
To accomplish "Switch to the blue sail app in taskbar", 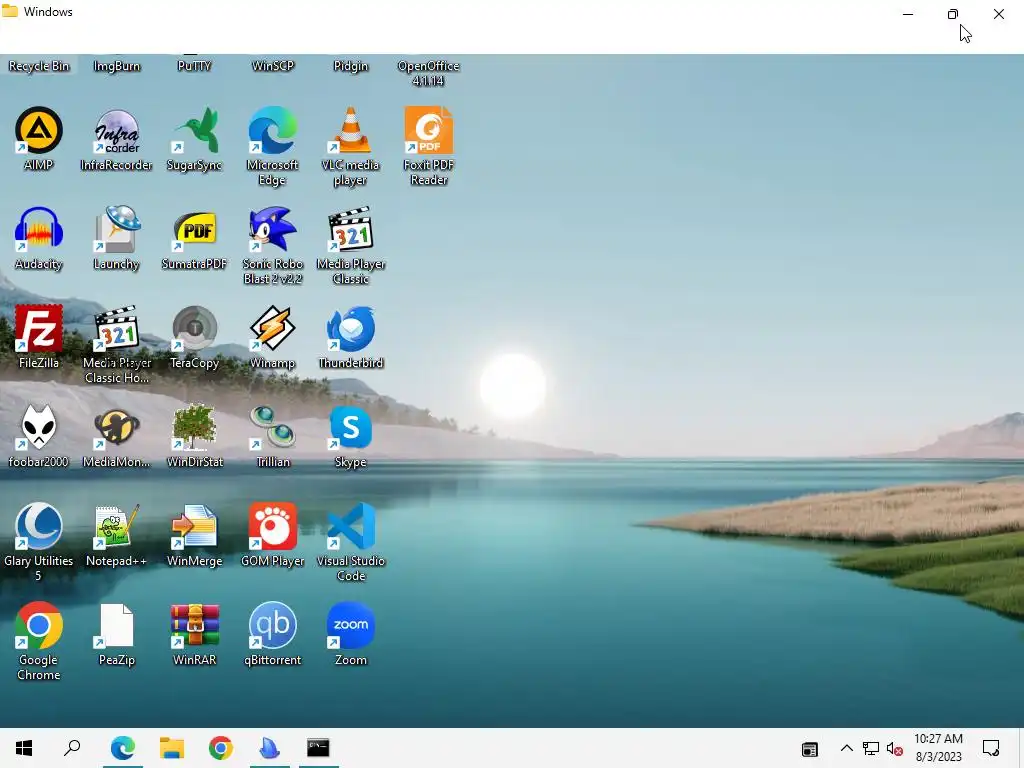I will (270, 748).
